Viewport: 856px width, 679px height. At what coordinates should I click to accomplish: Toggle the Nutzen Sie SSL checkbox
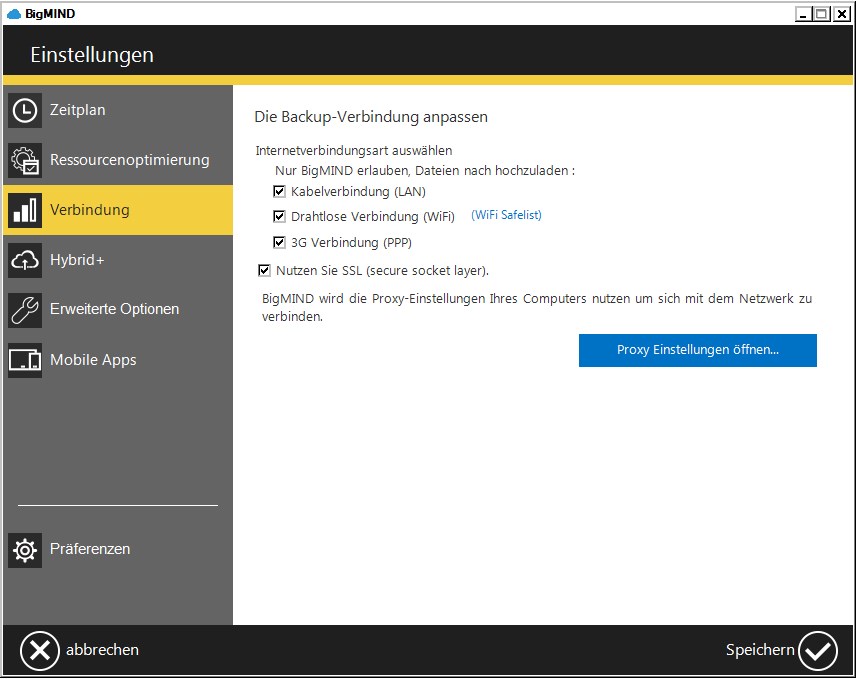pyautogui.click(x=264, y=270)
